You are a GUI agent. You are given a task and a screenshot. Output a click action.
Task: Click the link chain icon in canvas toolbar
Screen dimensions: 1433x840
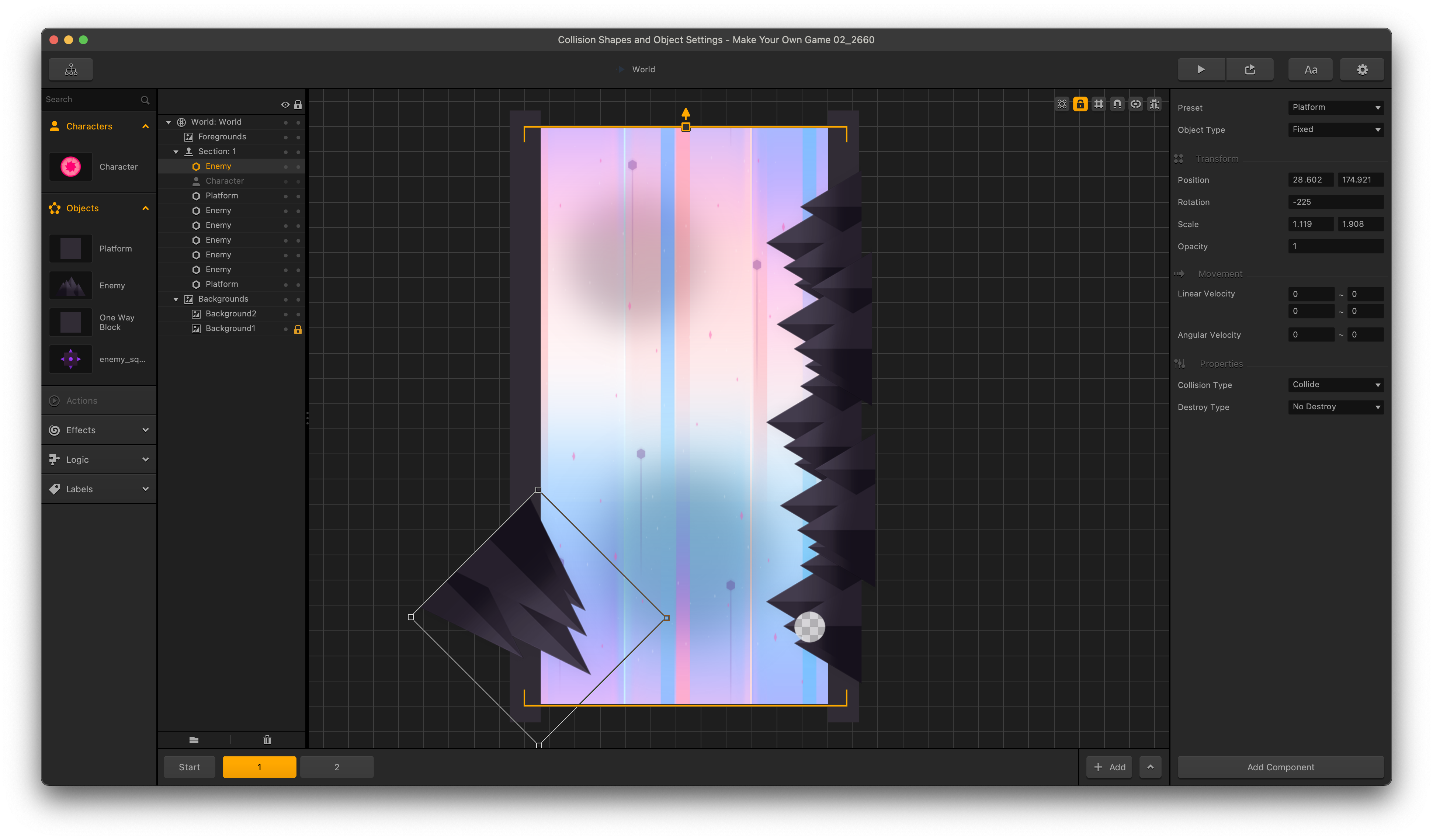click(x=1136, y=104)
